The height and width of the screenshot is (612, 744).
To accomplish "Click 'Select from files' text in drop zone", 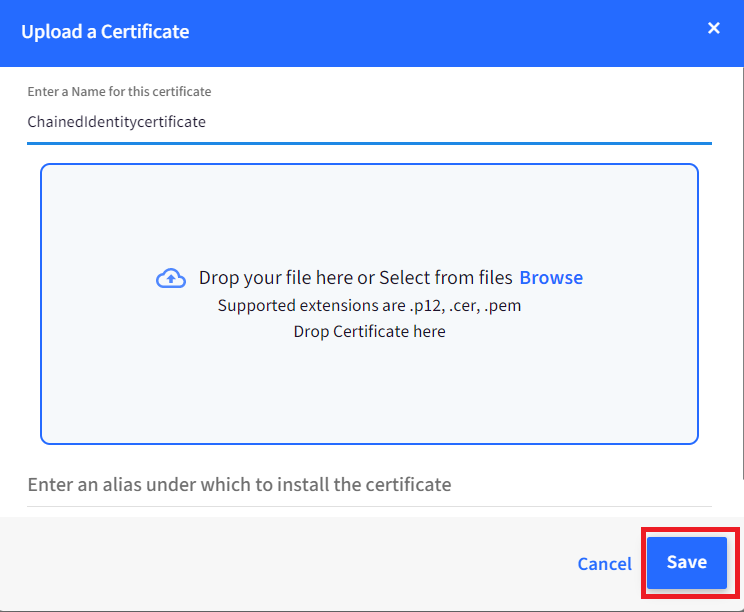I will point(446,278).
